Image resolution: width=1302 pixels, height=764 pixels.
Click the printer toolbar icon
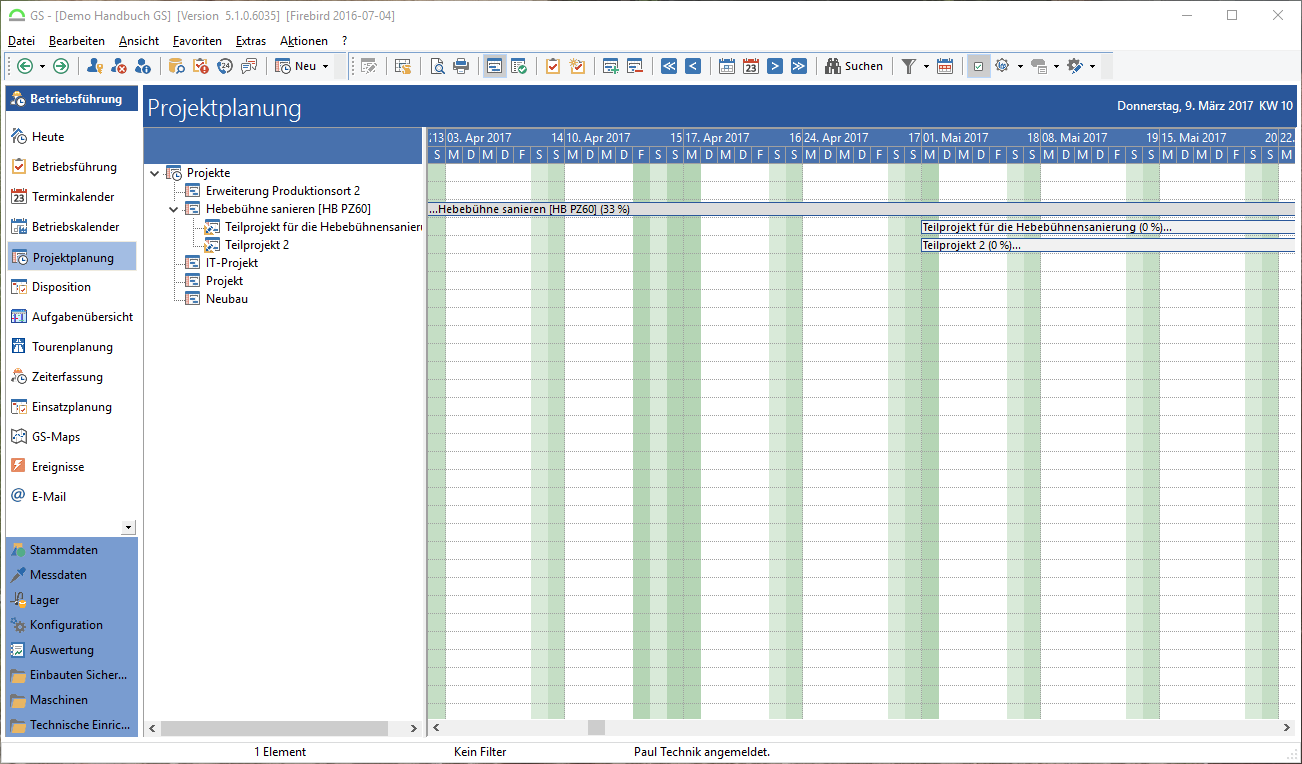pyautogui.click(x=461, y=66)
